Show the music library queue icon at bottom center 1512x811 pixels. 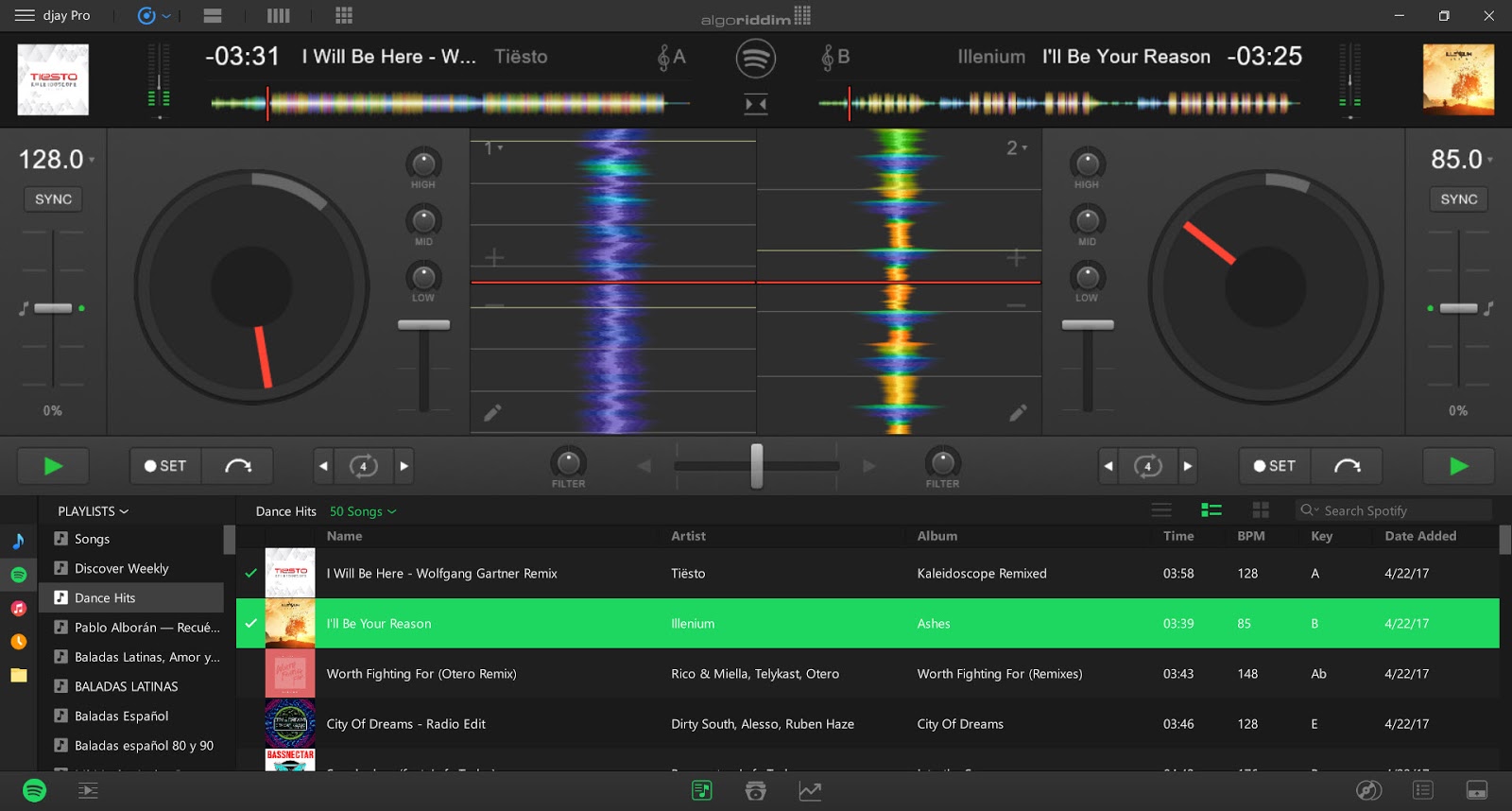click(701, 790)
